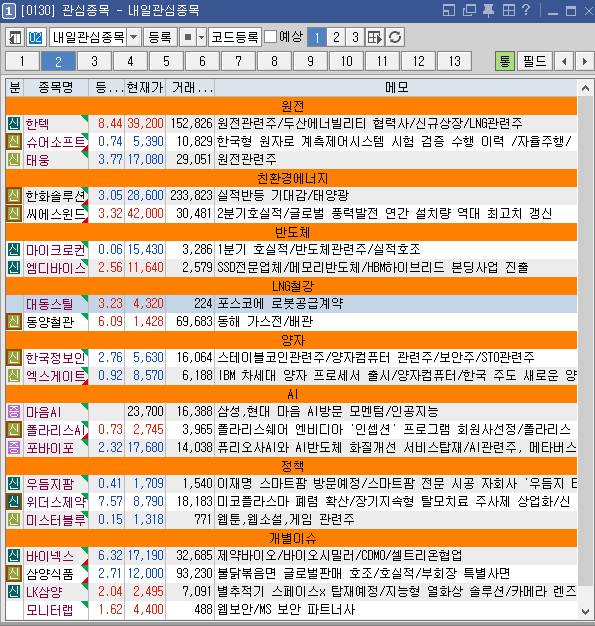Click the 신 badge icon for 마이크로컨

coord(14,250)
